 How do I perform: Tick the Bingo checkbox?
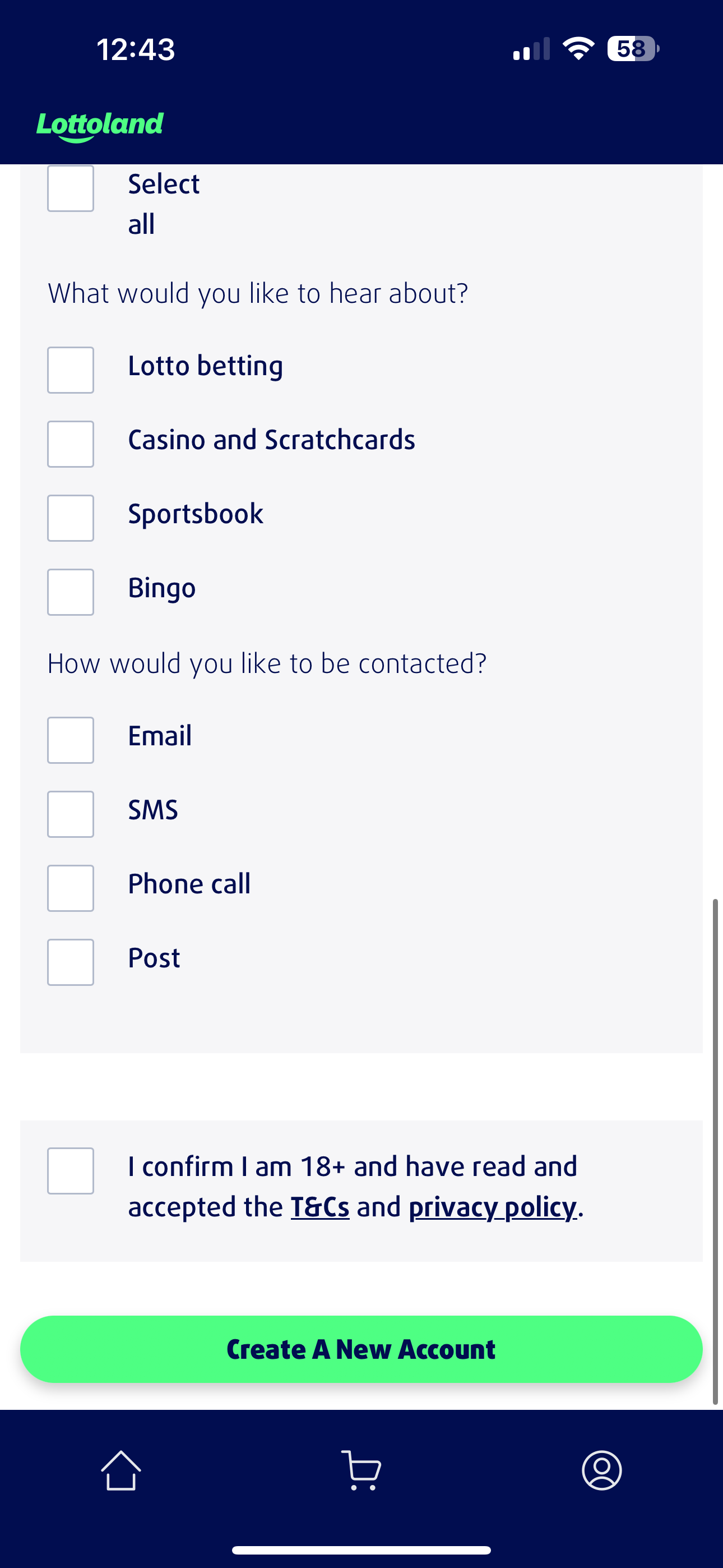click(71, 592)
